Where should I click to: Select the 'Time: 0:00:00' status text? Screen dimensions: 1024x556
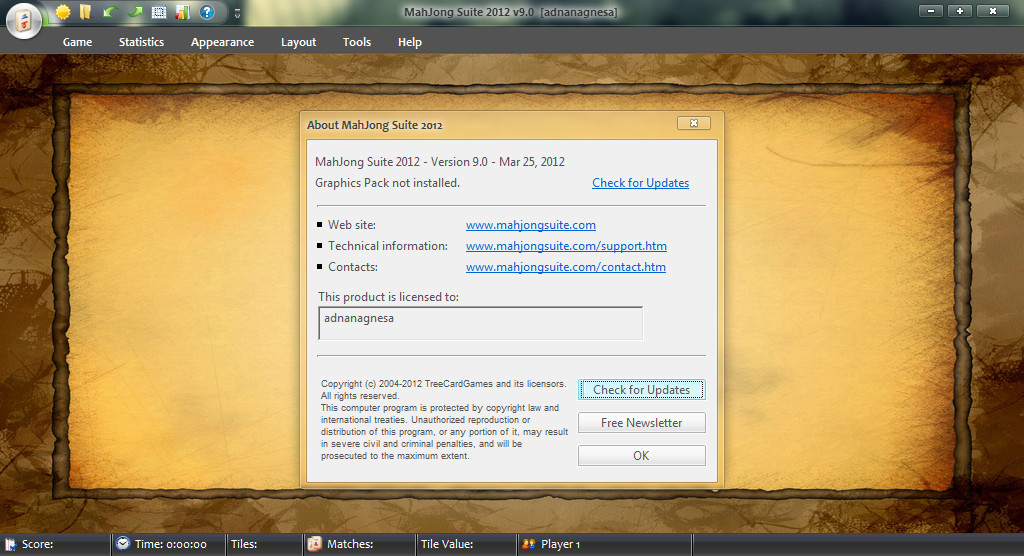pyautogui.click(x=170, y=544)
